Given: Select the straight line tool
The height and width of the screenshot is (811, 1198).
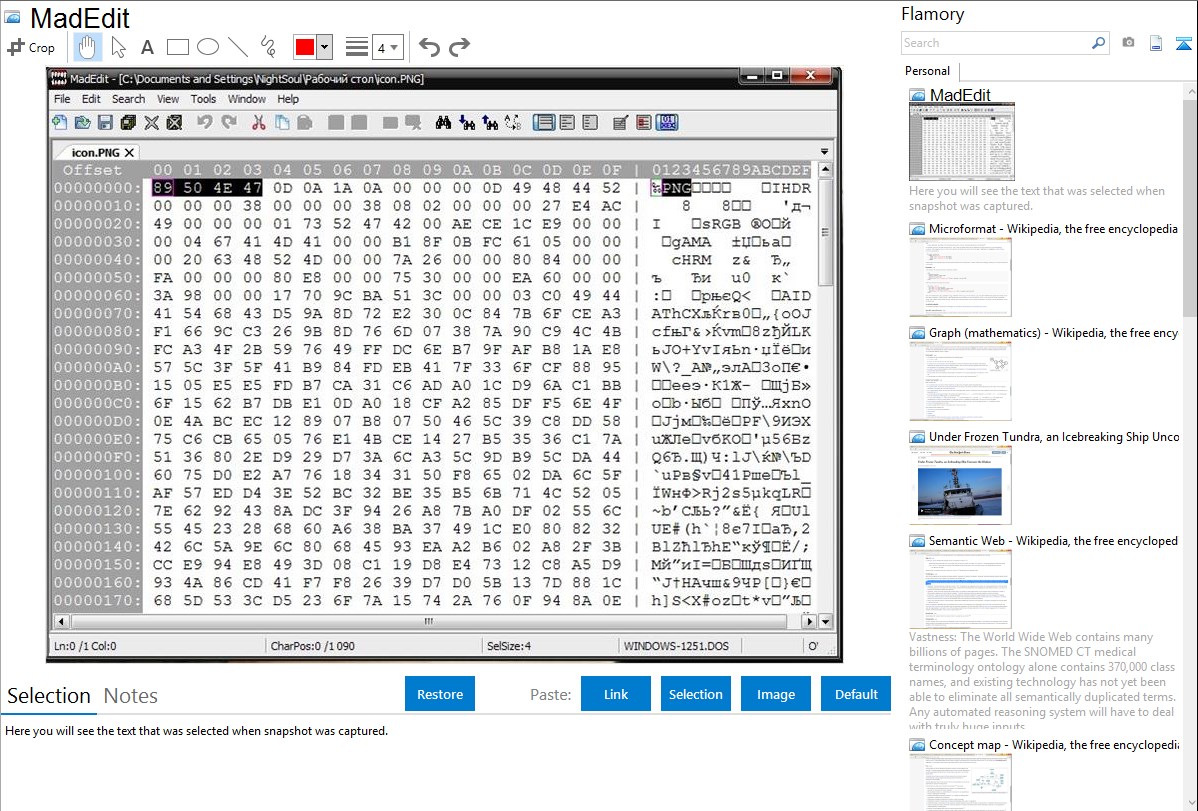Looking at the screenshot, I should (238, 47).
